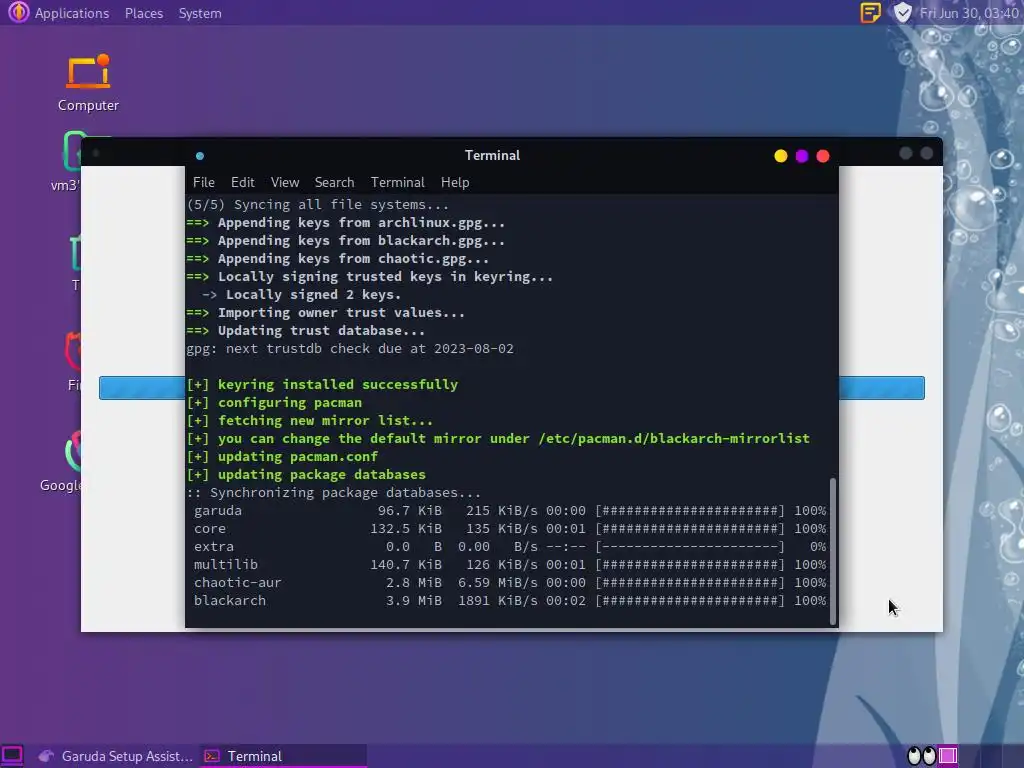
Task: Click the eyes applet in bottom panel
Action: [x=921, y=756]
